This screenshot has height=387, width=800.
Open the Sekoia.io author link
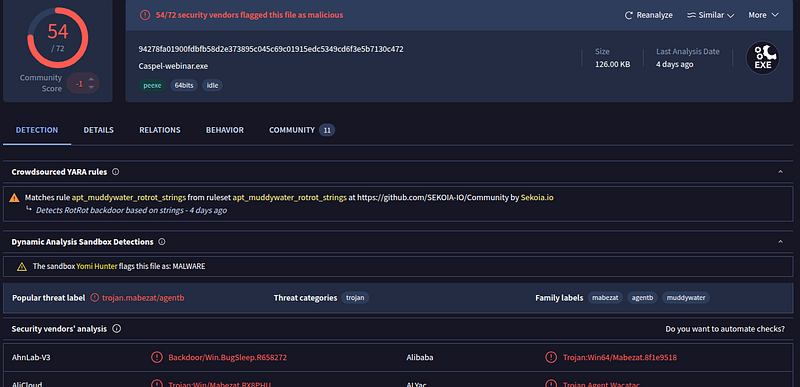tap(537, 197)
